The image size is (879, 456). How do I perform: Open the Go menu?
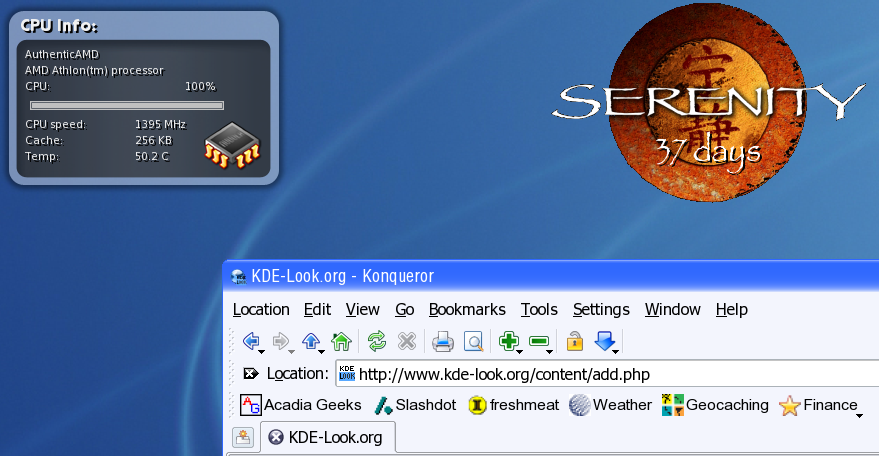click(404, 310)
